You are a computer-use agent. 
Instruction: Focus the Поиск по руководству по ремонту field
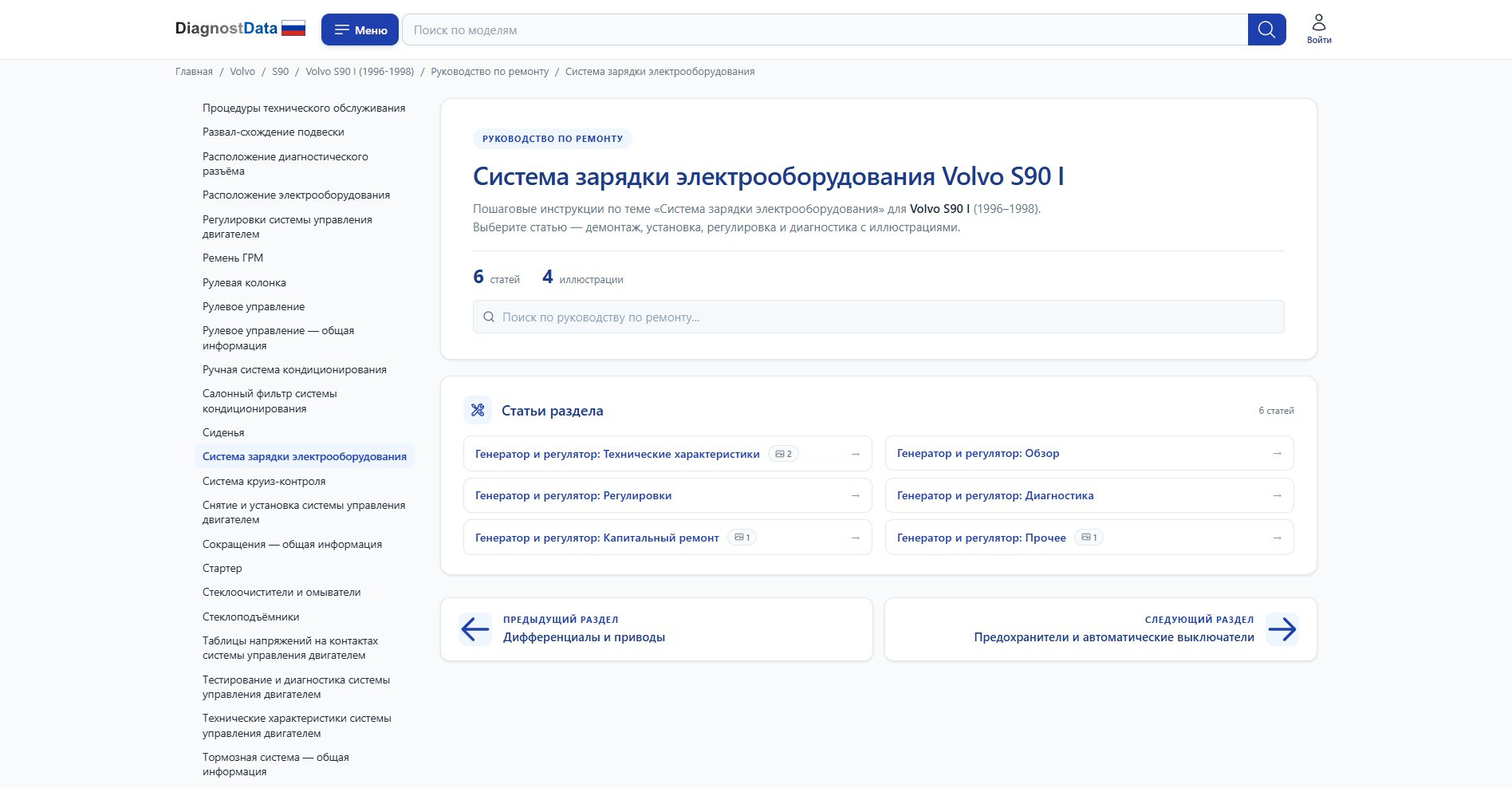coord(878,317)
